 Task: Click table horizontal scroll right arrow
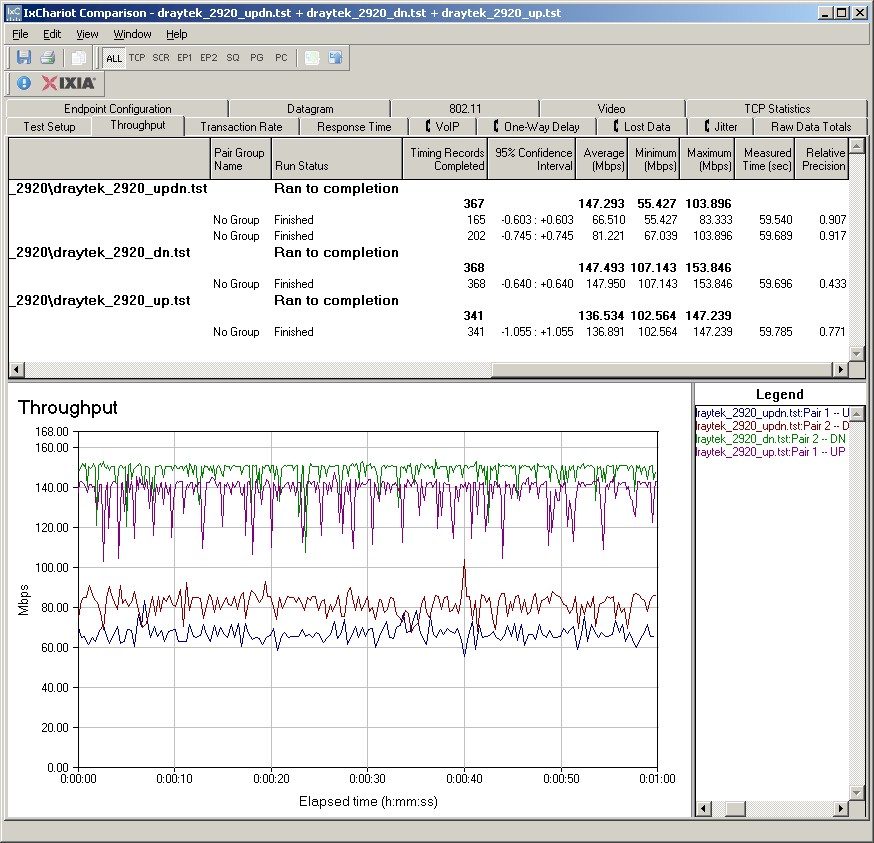841,369
